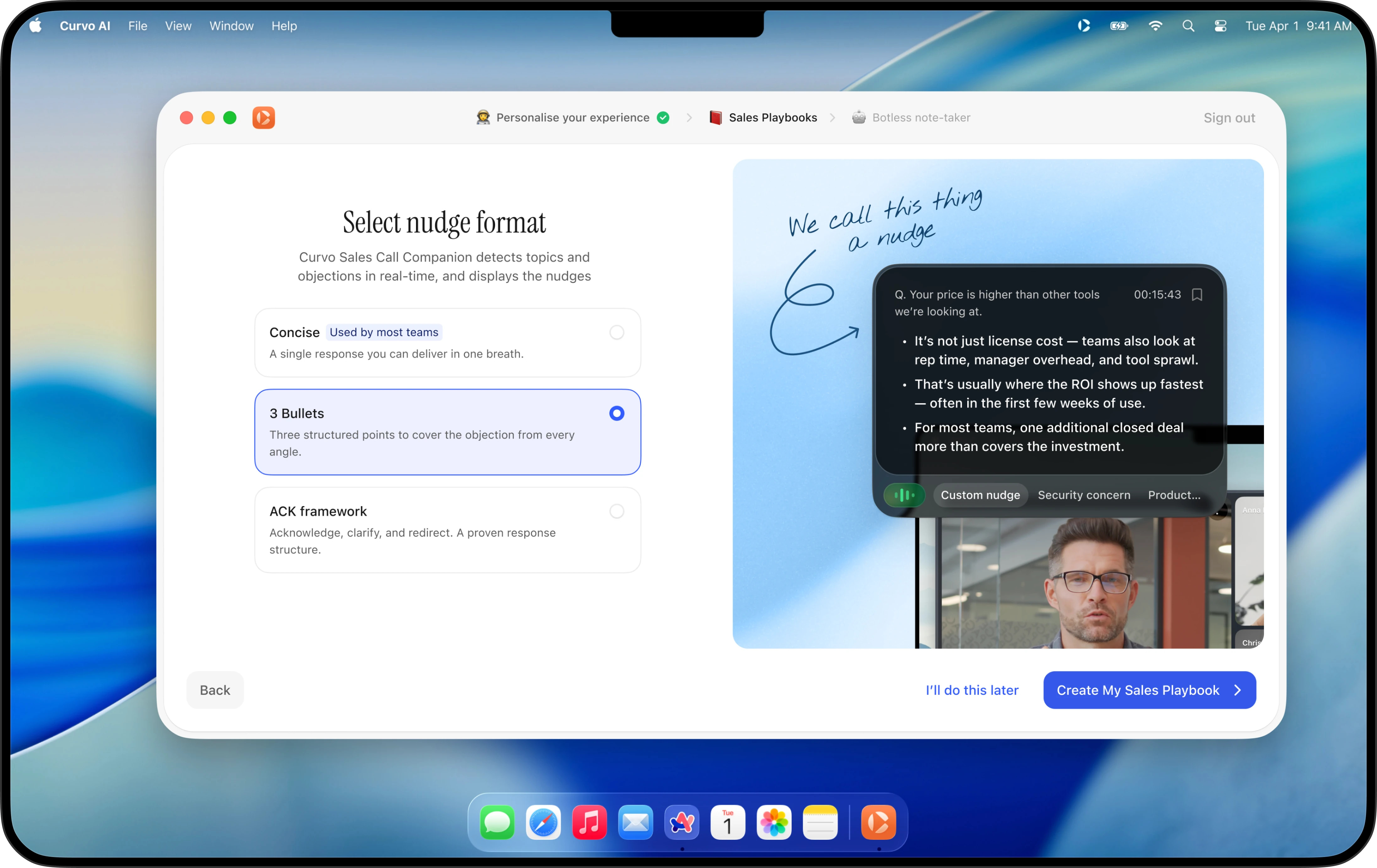Click the Wi-Fi icon in the menu bar

point(1155,26)
